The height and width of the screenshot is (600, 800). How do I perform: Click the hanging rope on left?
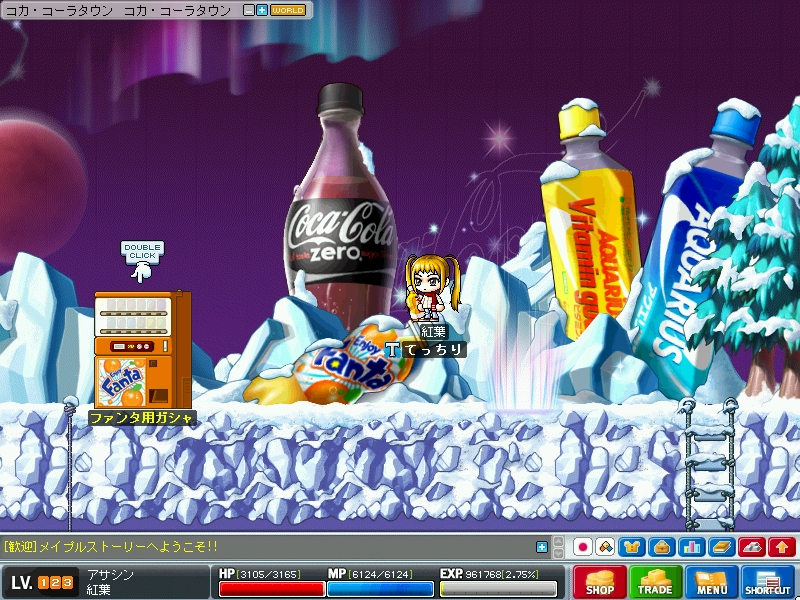[x=70, y=464]
